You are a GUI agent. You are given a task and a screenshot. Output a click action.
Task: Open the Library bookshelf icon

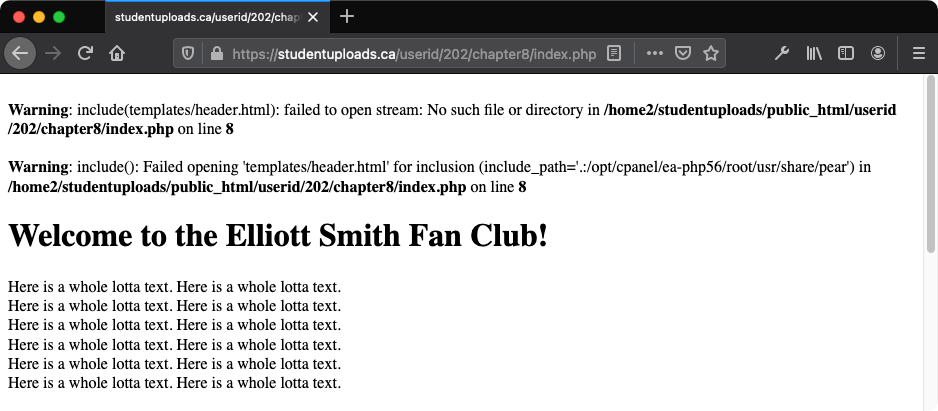pos(814,53)
